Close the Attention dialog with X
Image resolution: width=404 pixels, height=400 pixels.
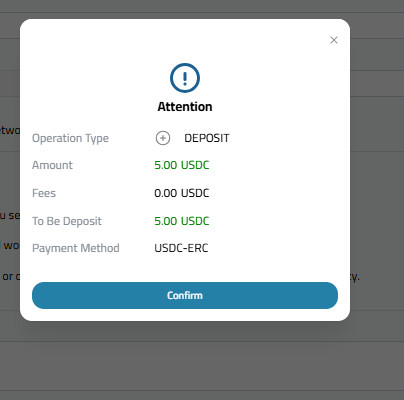[x=334, y=40]
